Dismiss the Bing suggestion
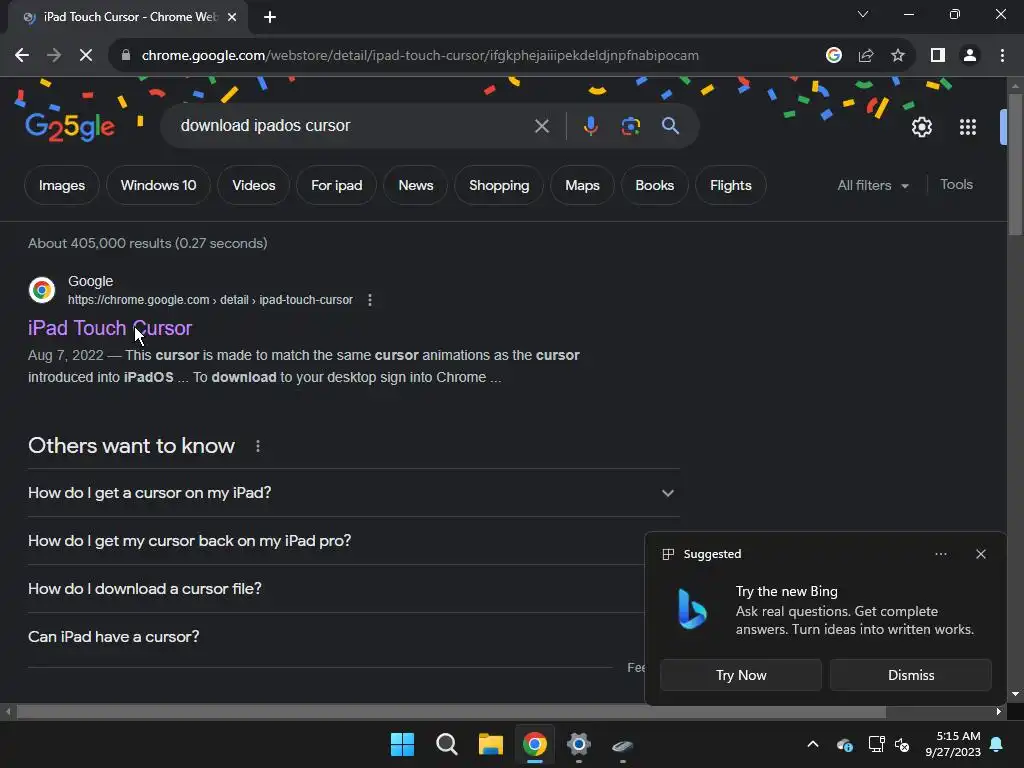Screen dimensions: 1024x768 coord(910,675)
